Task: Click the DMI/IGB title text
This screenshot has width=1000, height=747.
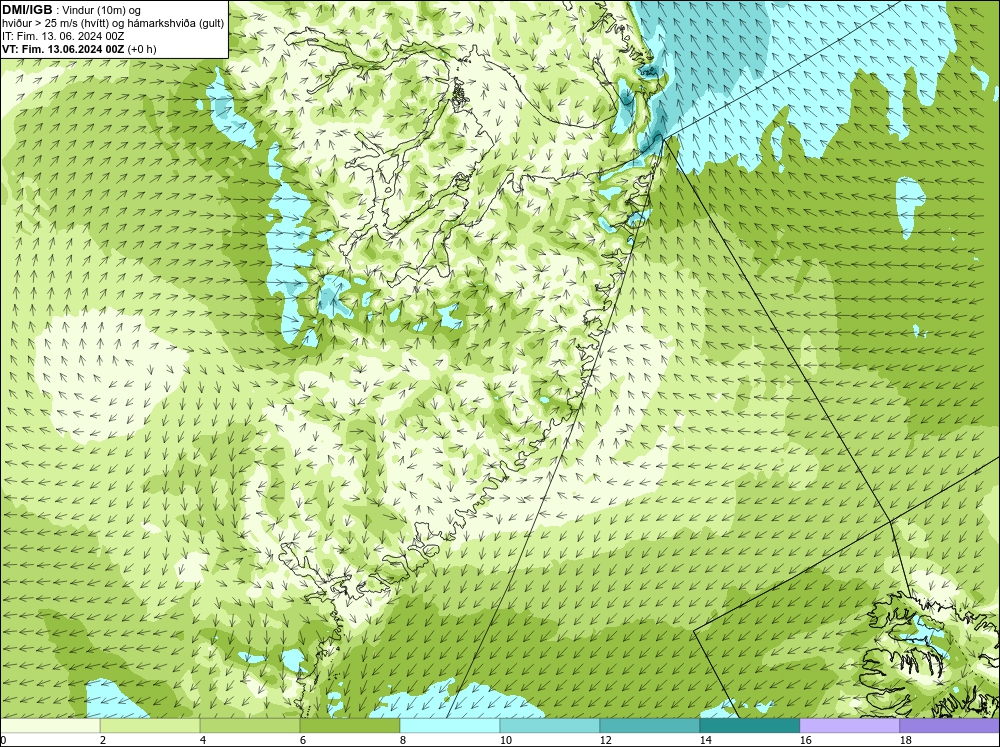Action: click(27, 10)
